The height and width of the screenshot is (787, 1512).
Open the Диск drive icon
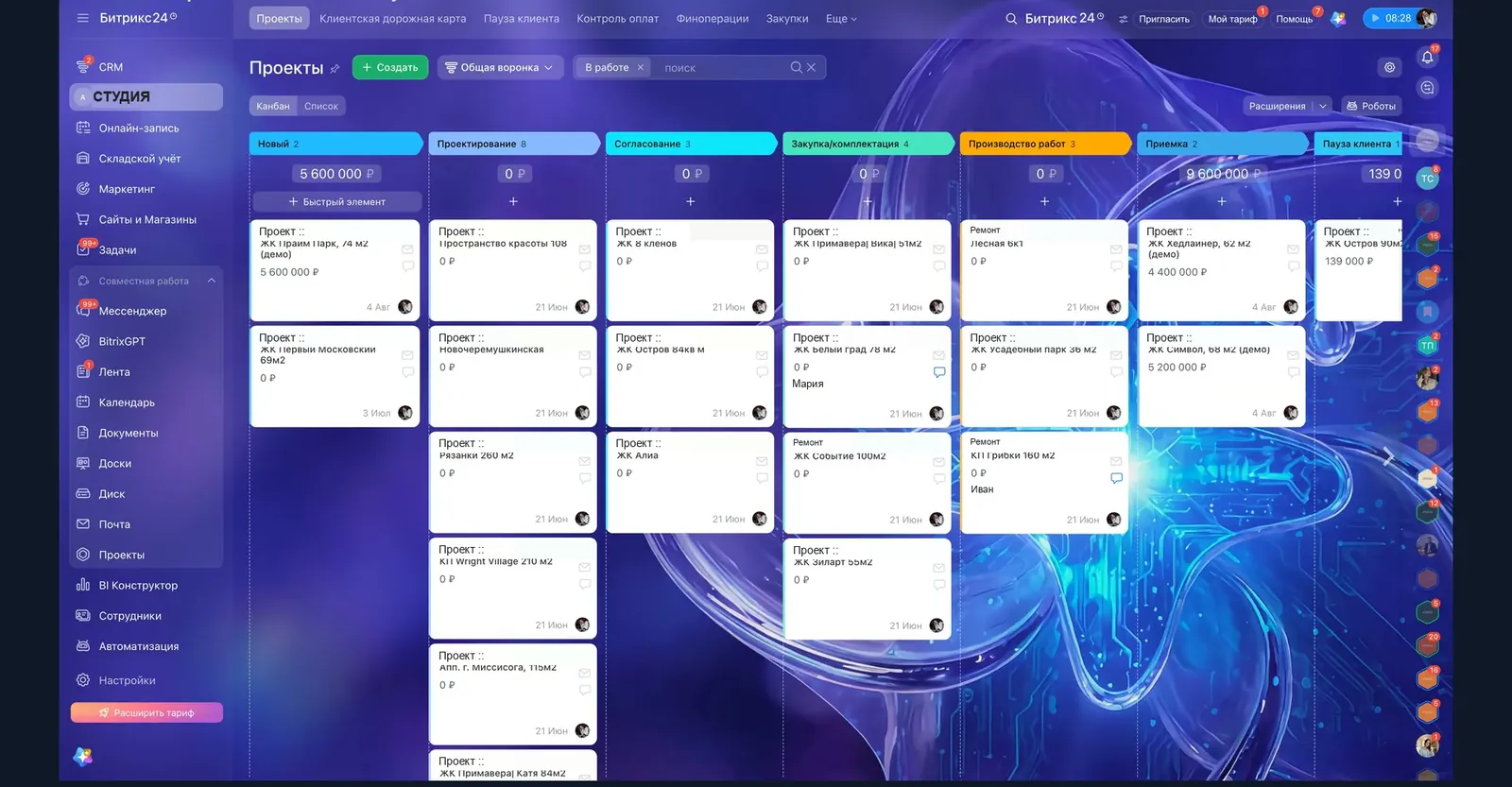coord(83,493)
